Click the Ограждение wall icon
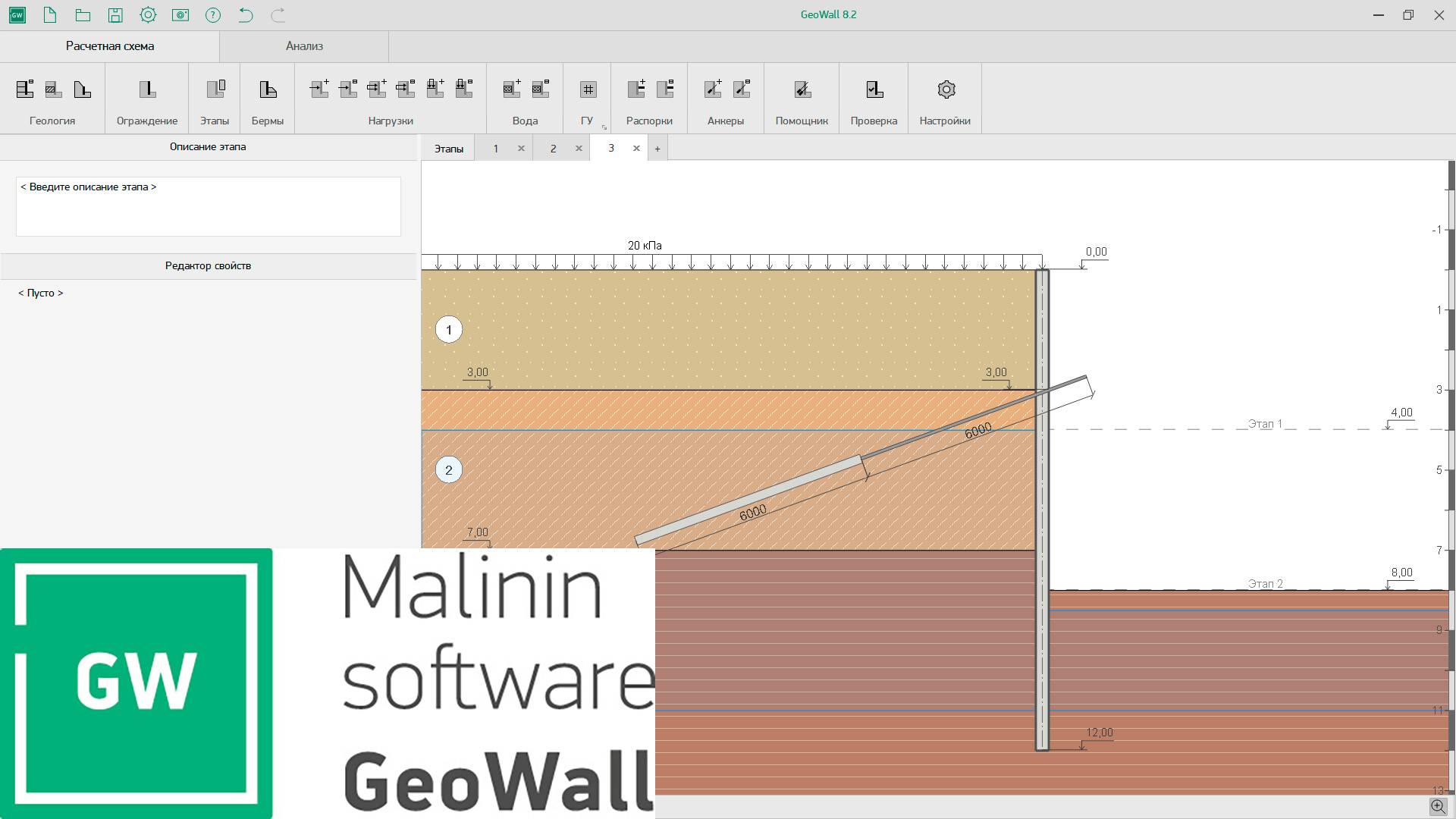Screen dimensions: 1456x819 [x=147, y=89]
